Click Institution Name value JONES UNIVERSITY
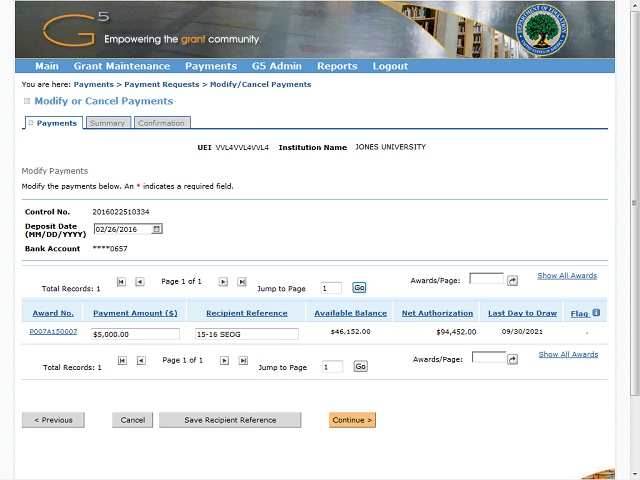 coord(390,147)
